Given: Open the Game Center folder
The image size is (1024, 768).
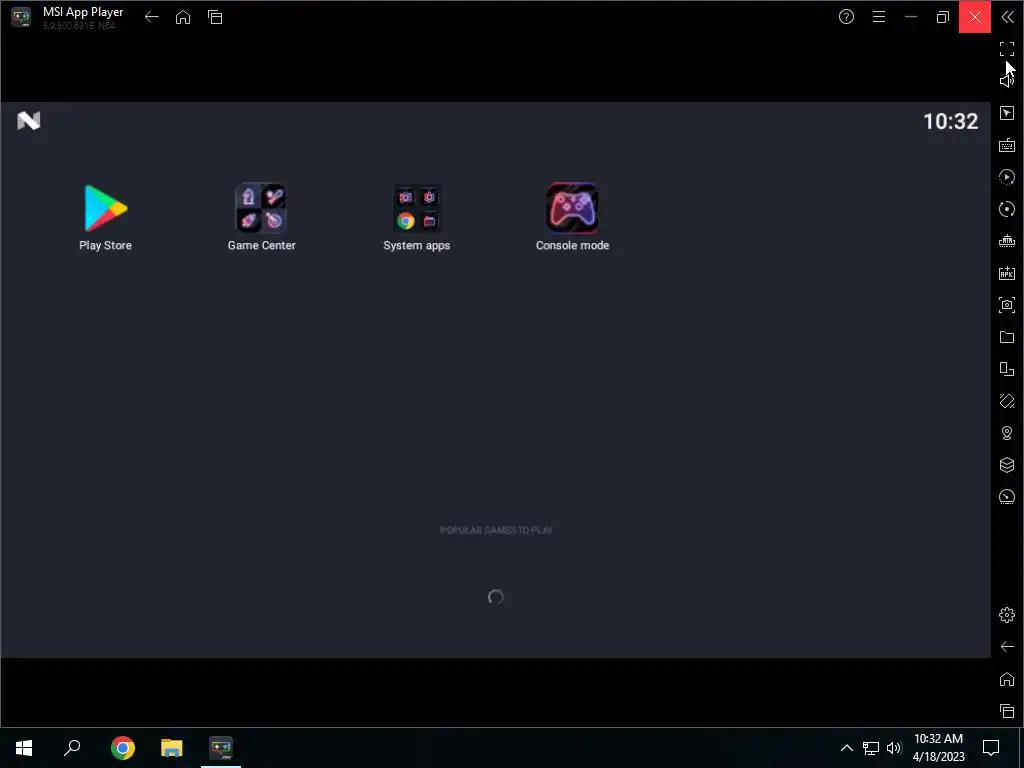Looking at the screenshot, I should [x=261, y=217].
